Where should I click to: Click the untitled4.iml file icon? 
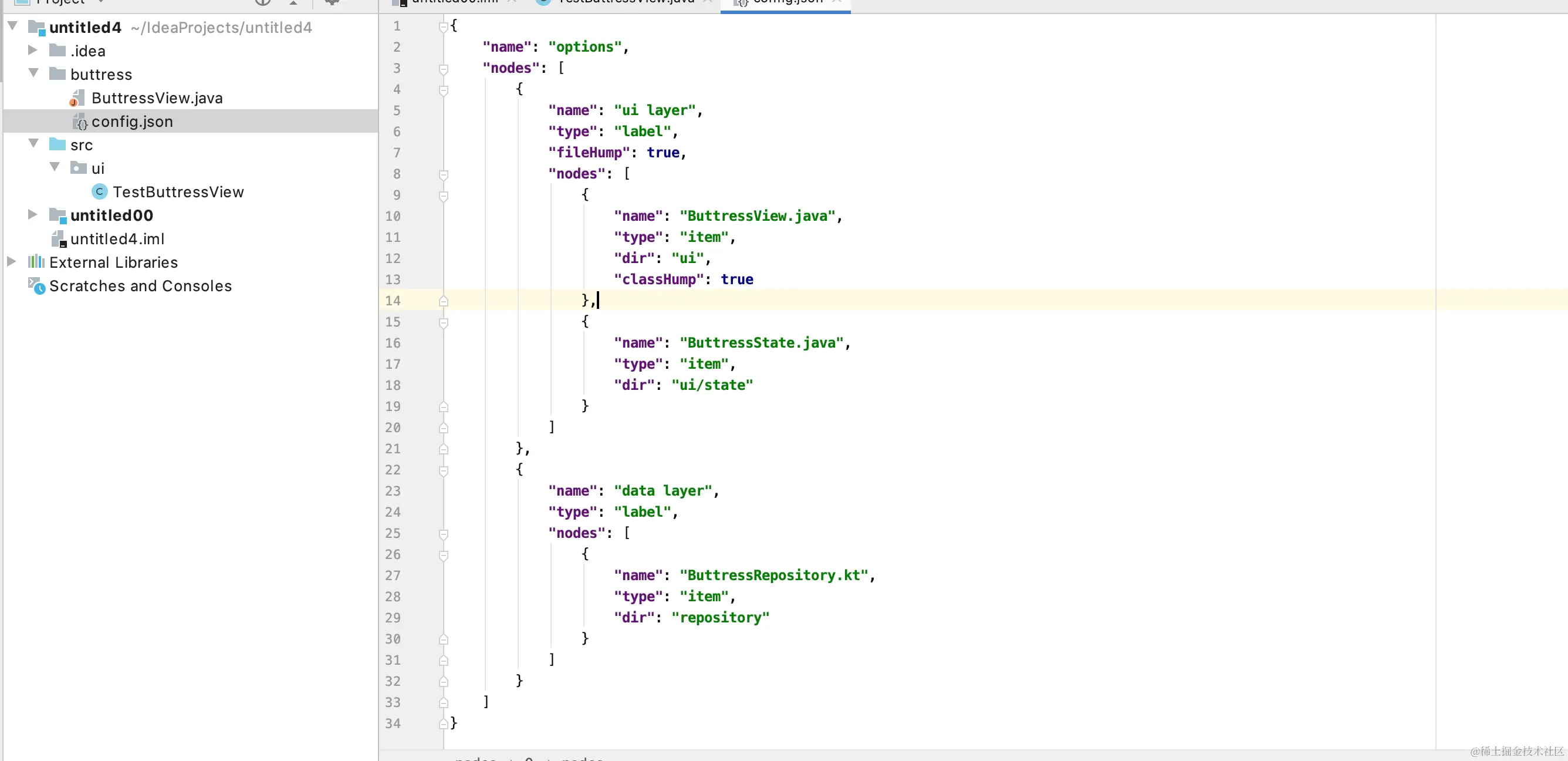(59, 239)
